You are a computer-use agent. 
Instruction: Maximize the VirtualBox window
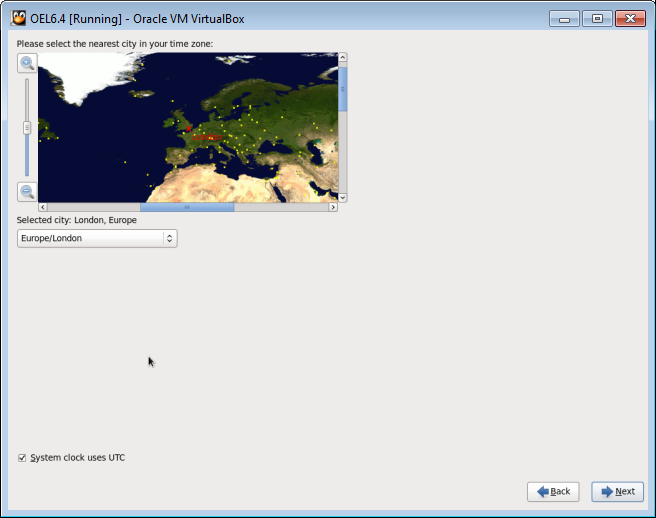597,19
